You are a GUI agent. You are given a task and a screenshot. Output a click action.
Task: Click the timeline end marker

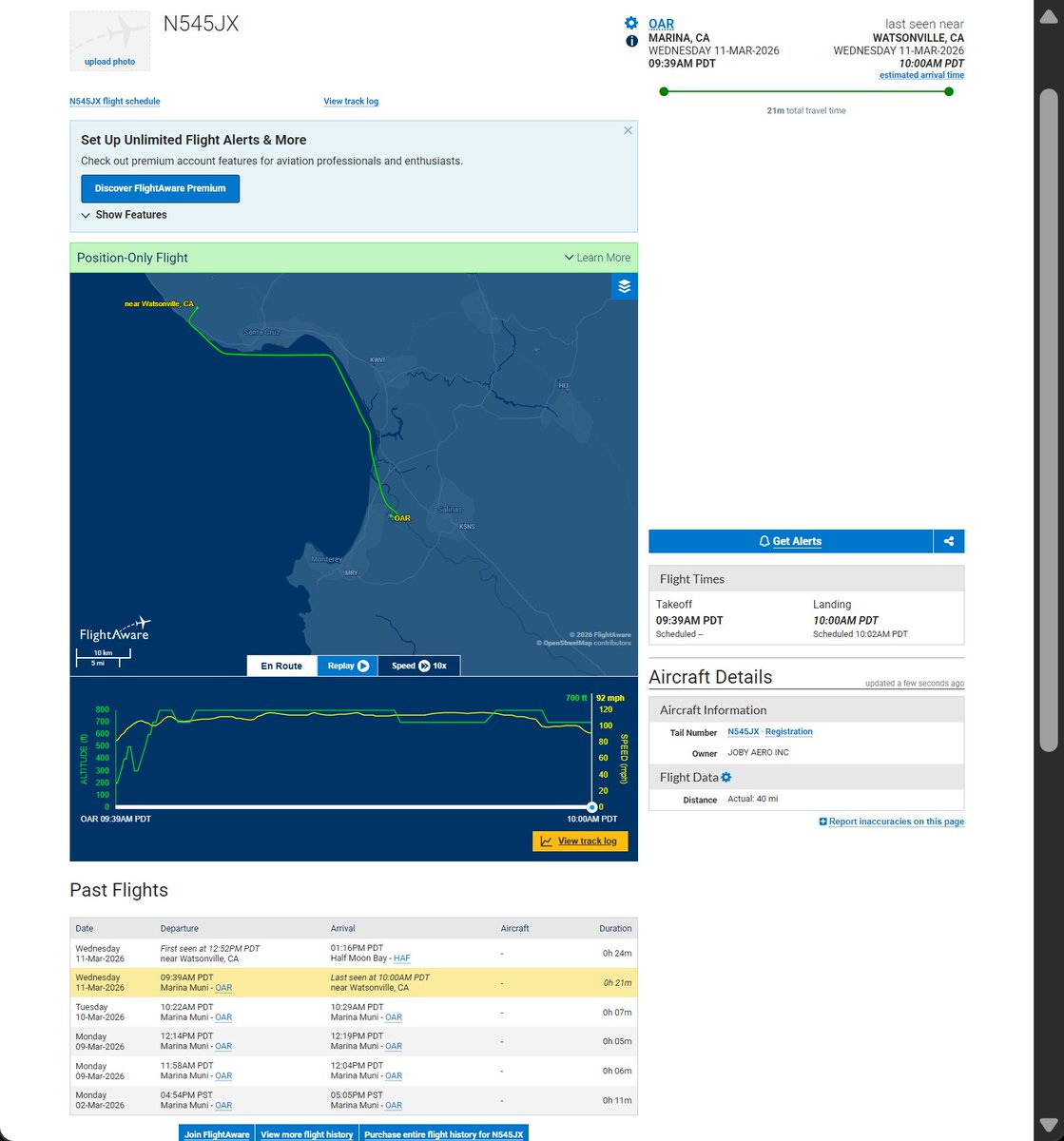click(591, 806)
